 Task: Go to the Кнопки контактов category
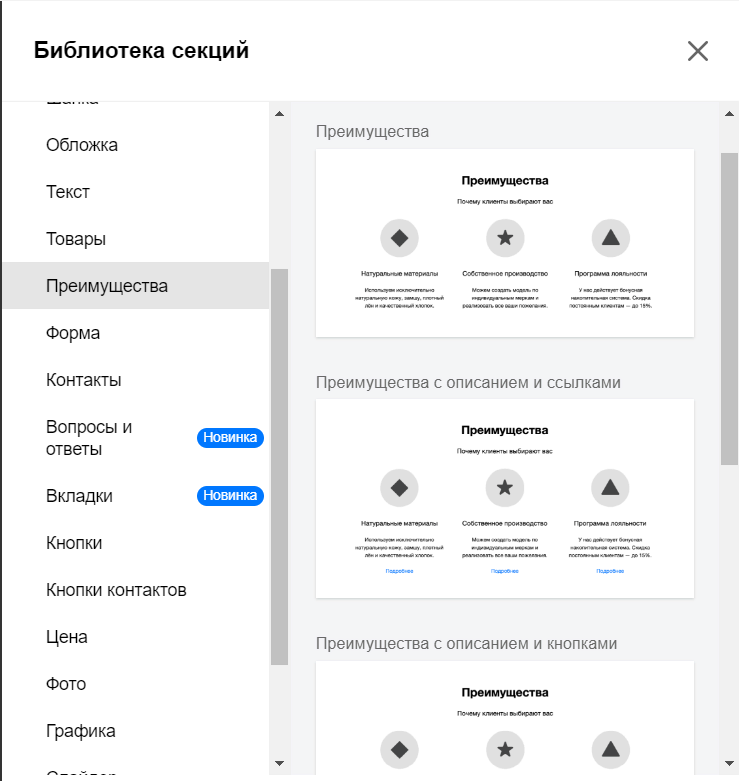point(136,590)
